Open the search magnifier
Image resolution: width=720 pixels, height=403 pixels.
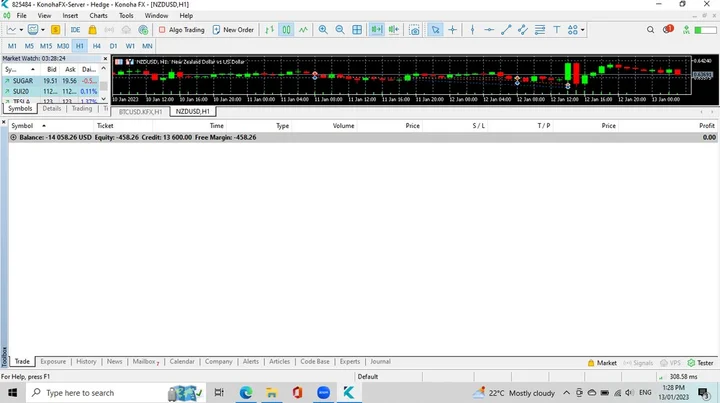(650, 30)
